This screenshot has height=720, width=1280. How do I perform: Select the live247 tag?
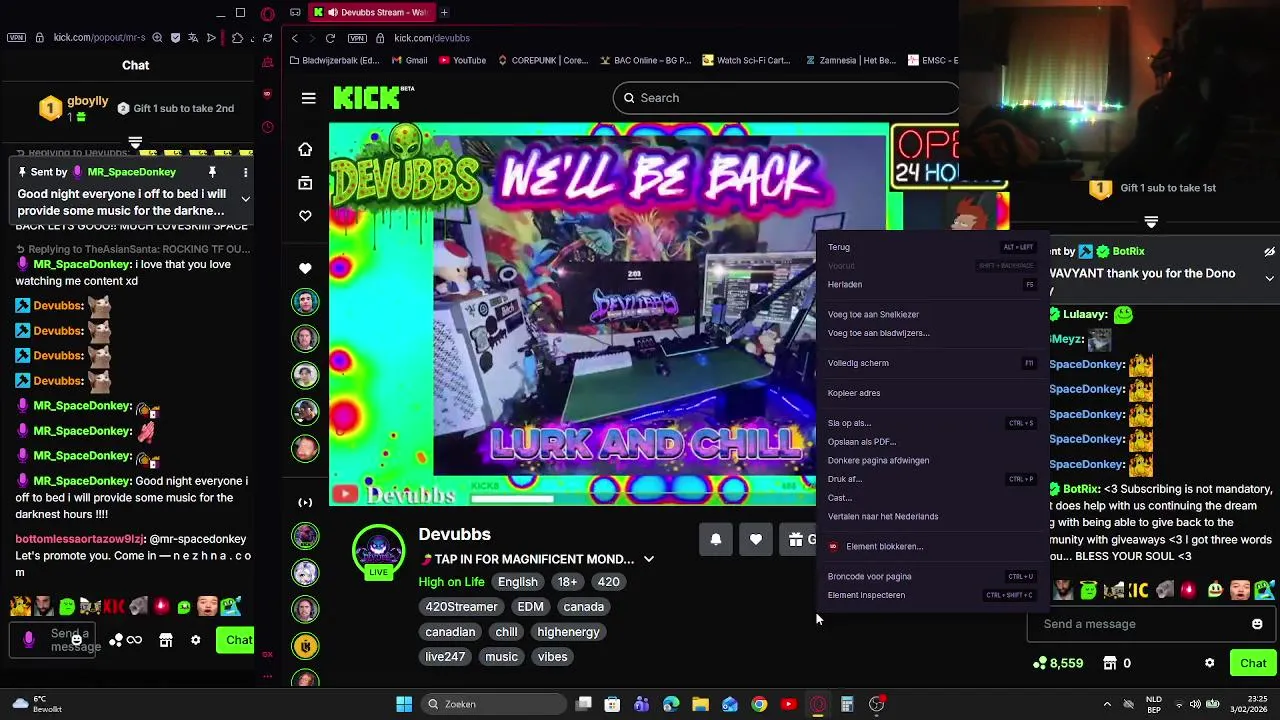[445, 657]
